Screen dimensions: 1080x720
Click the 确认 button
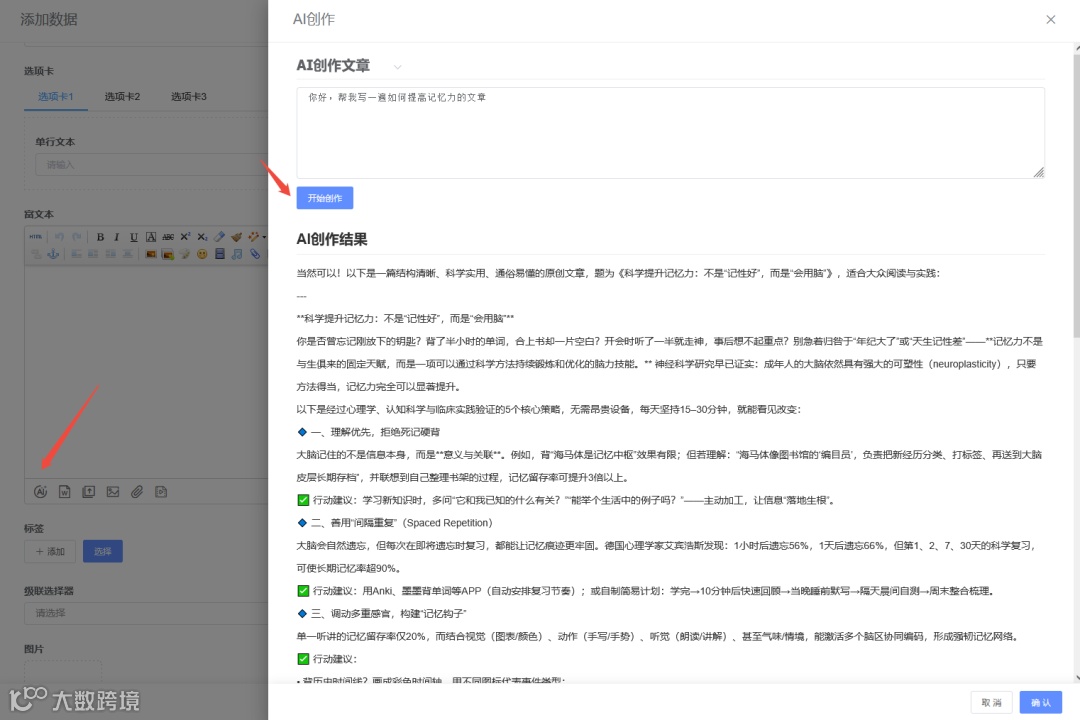click(x=1041, y=702)
